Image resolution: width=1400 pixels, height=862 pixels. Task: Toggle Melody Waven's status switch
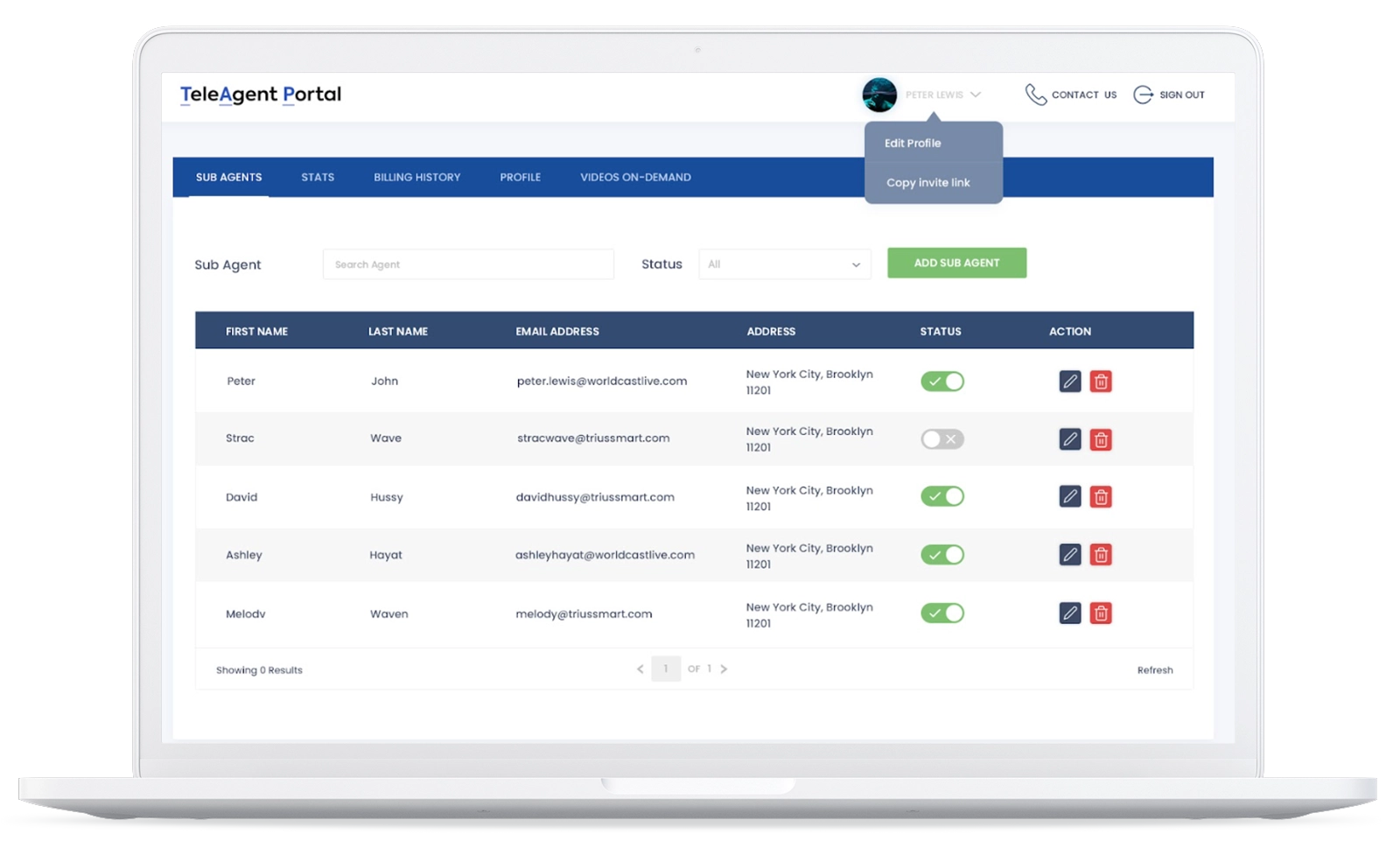tap(942, 613)
